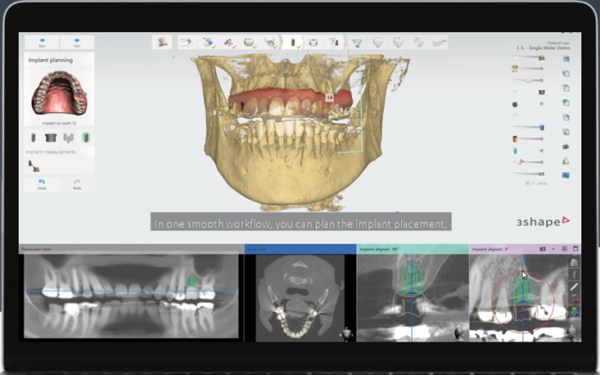The image size is (600, 375).
Task: Choose the single implant icon
Action: [x=33, y=137]
